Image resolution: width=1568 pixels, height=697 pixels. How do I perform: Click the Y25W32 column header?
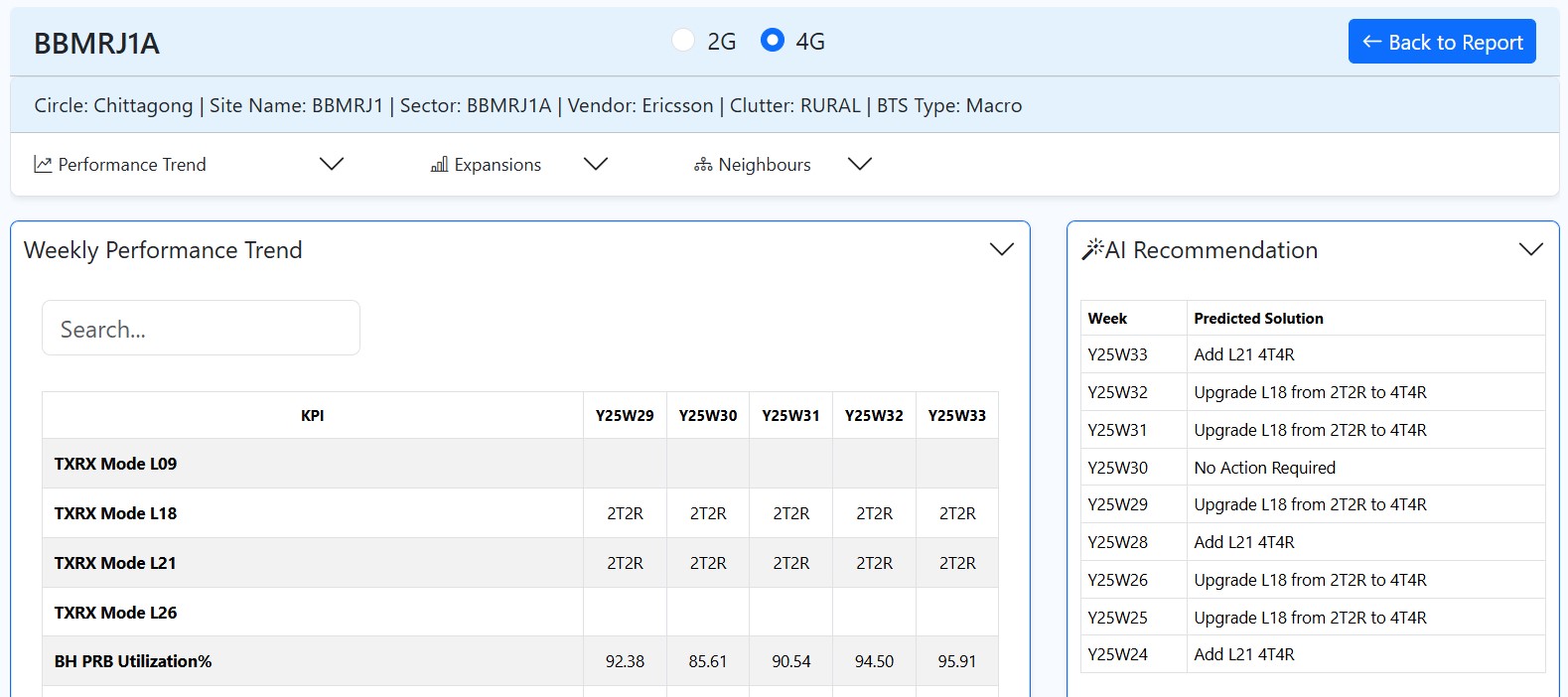point(874,415)
